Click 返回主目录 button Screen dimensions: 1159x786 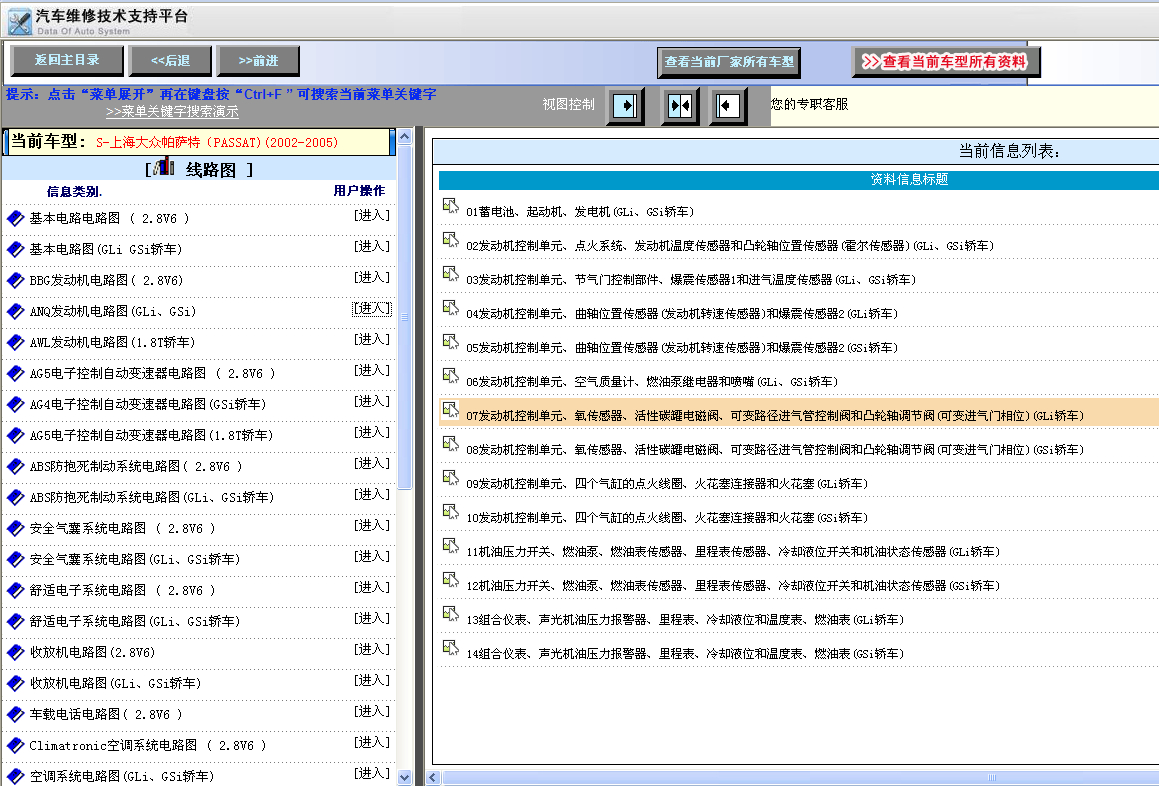pos(67,60)
